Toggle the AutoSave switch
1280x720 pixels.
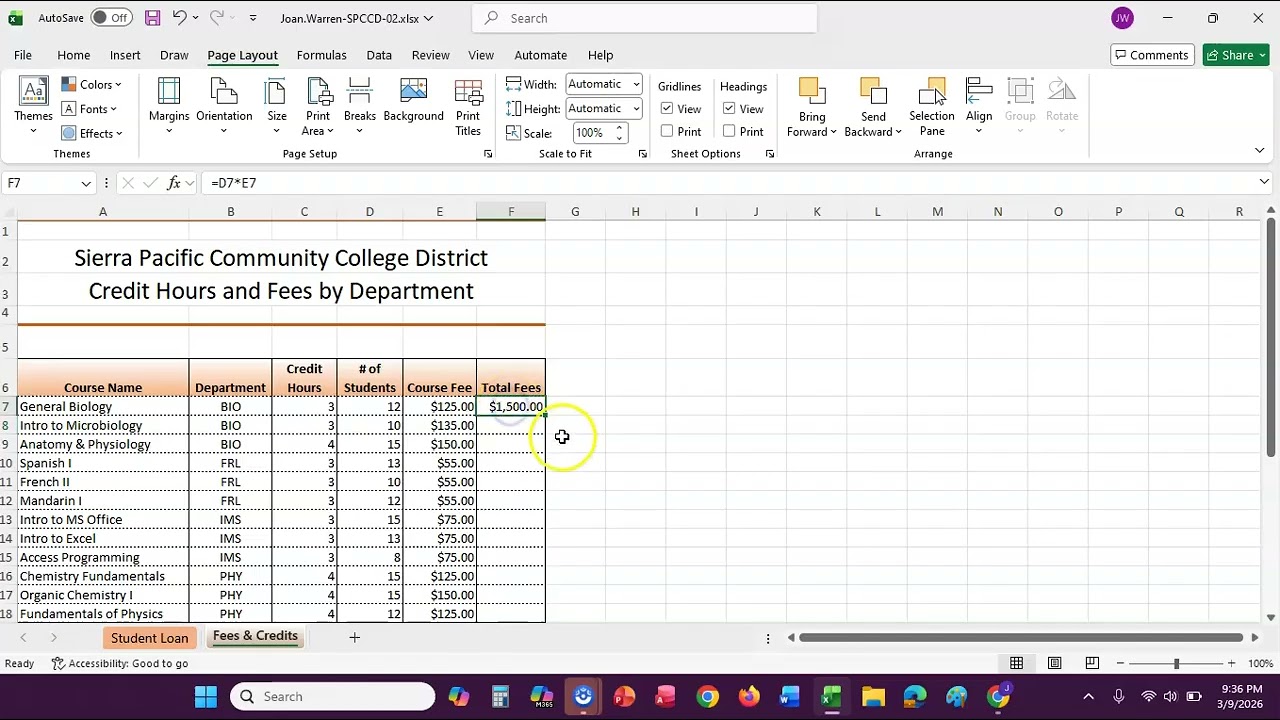coord(111,18)
